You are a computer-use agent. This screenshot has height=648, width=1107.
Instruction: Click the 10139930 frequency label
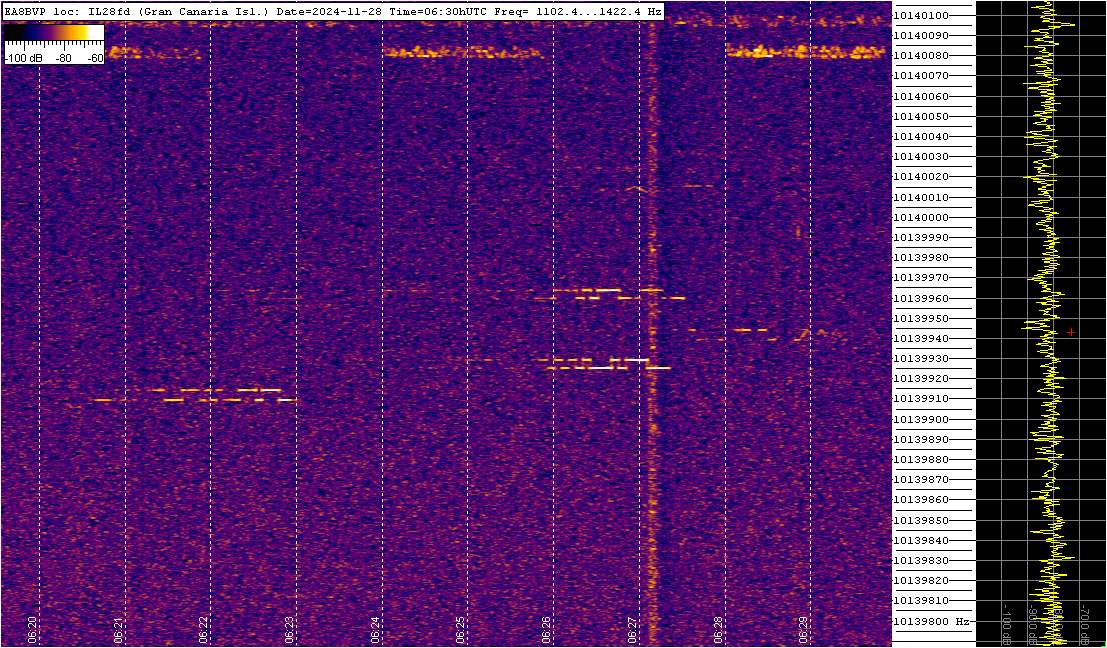921,359
